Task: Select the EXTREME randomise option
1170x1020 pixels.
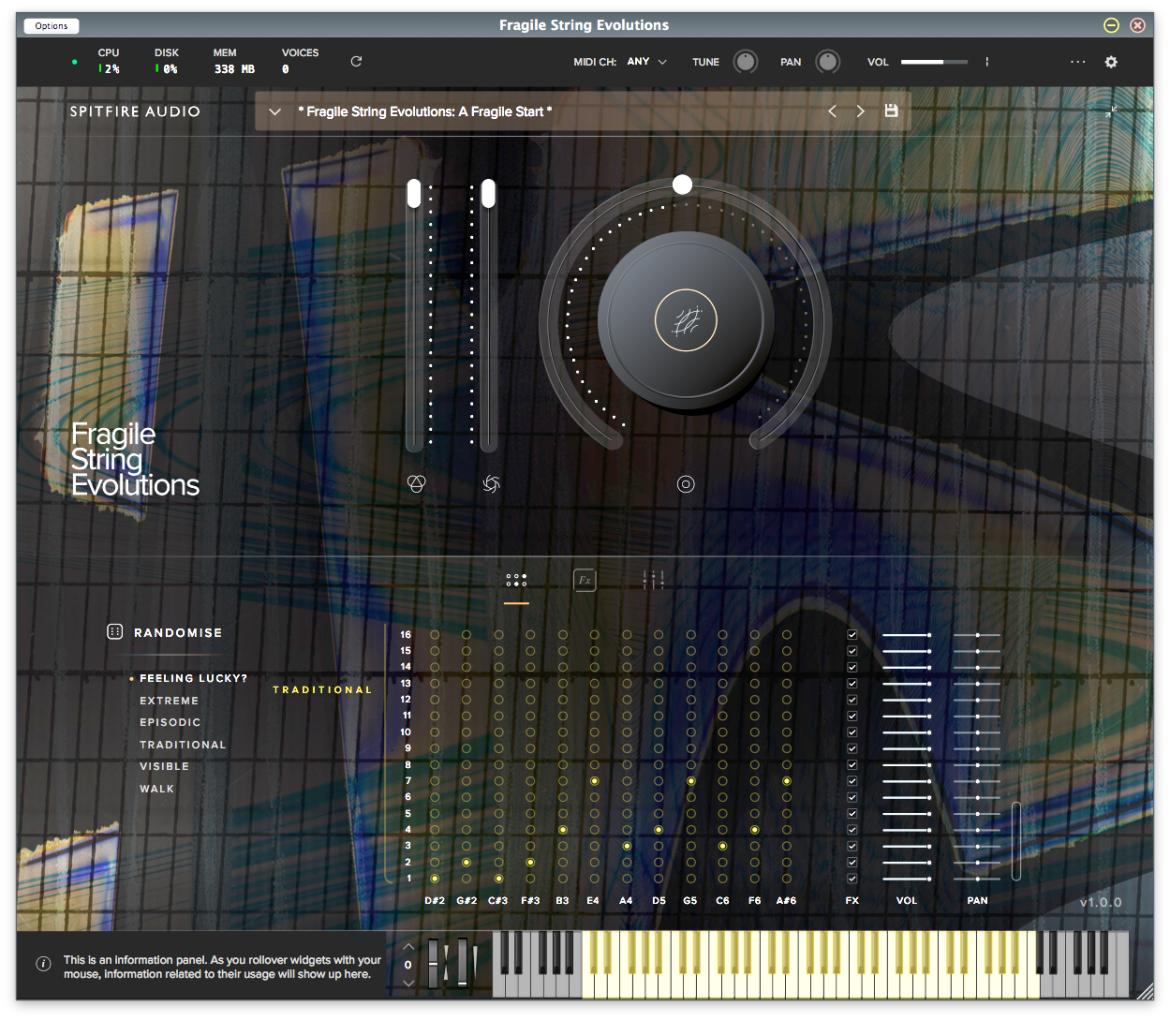Action: 169,701
